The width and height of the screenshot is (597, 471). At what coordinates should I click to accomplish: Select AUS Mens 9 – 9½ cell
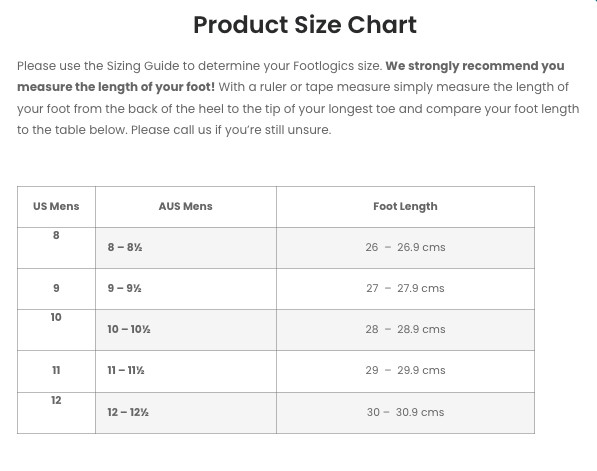(x=186, y=289)
